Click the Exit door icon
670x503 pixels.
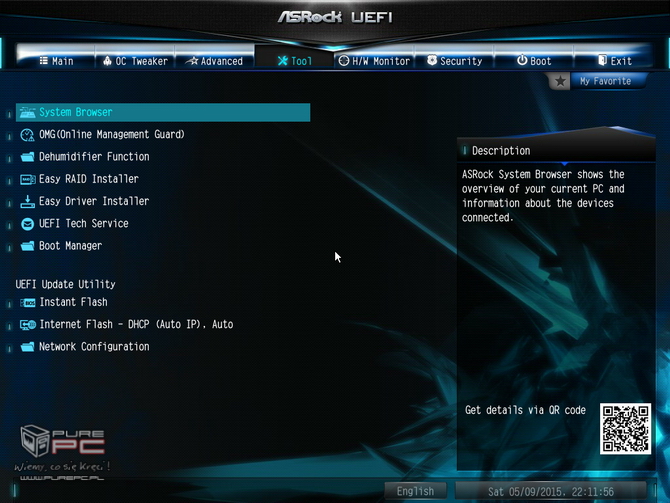tap(602, 60)
